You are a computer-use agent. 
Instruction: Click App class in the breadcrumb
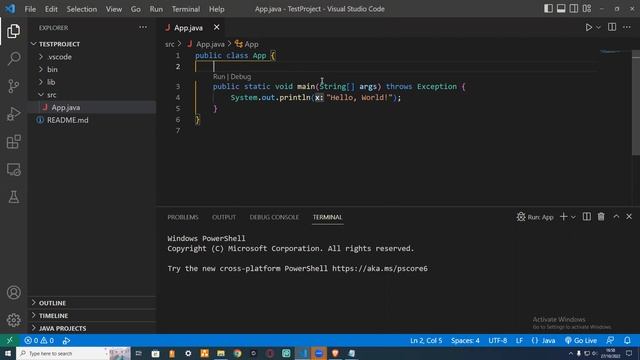(x=247, y=44)
